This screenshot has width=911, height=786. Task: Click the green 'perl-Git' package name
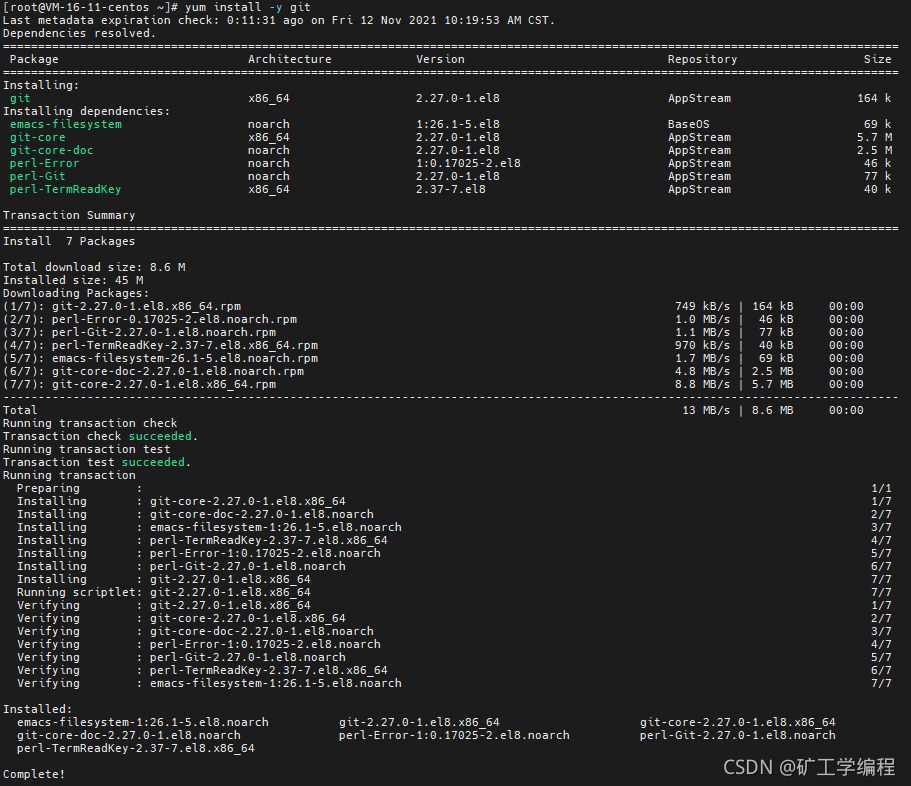coord(38,176)
